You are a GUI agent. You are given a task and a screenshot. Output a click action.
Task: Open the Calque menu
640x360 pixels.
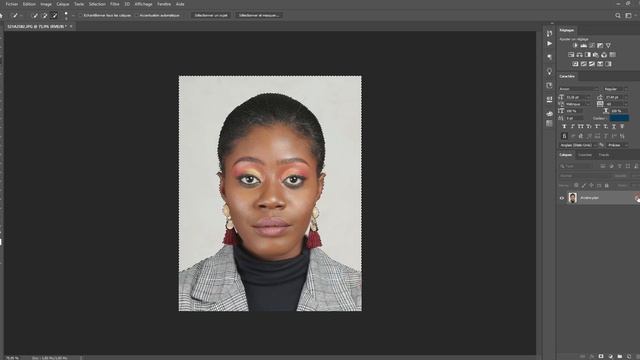point(62,4)
